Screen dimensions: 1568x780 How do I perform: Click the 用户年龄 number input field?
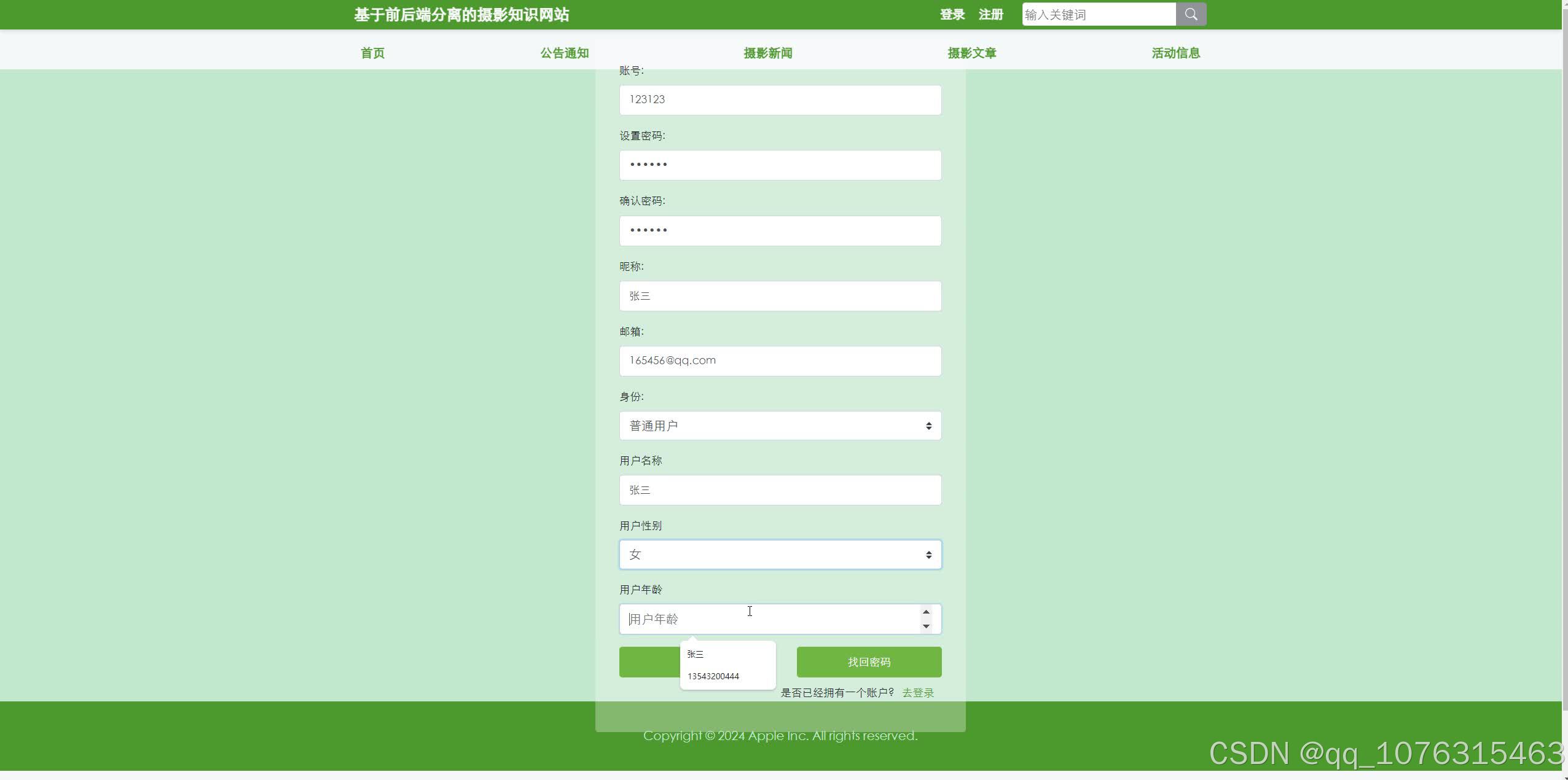[x=768, y=618]
